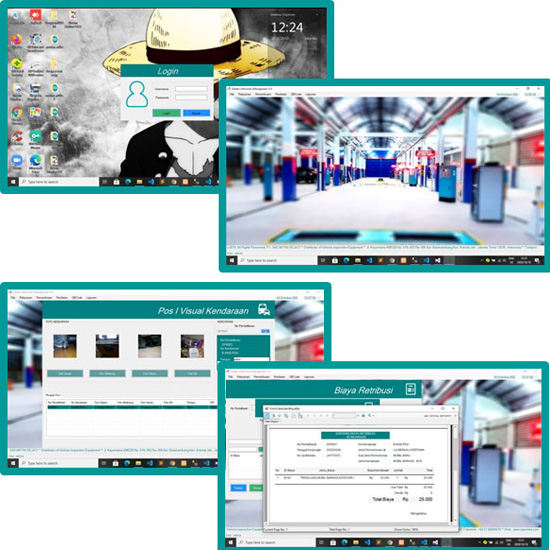The width and height of the screenshot is (550, 550).
Task: Select second vehicle photo in Pos I window
Action: tap(107, 346)
